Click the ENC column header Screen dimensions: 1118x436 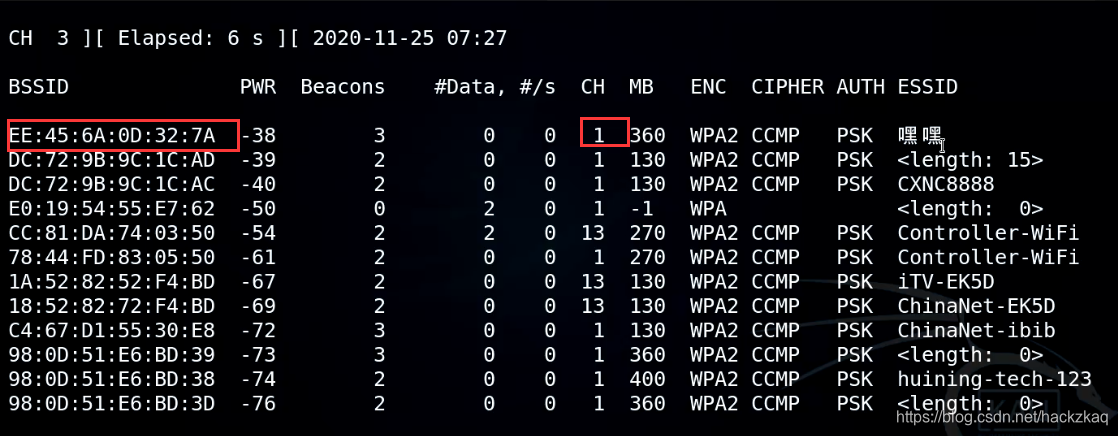coord(708,87)
